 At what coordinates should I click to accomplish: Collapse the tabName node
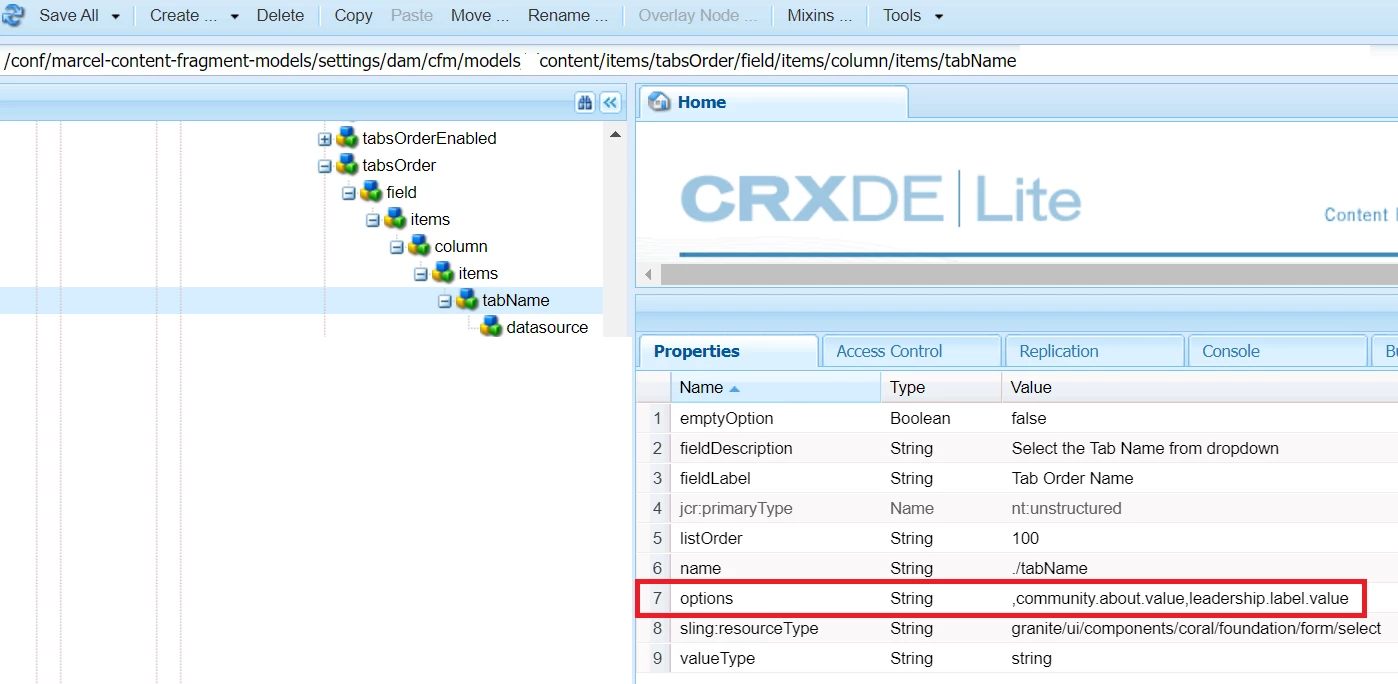click(x=444, y=301)
